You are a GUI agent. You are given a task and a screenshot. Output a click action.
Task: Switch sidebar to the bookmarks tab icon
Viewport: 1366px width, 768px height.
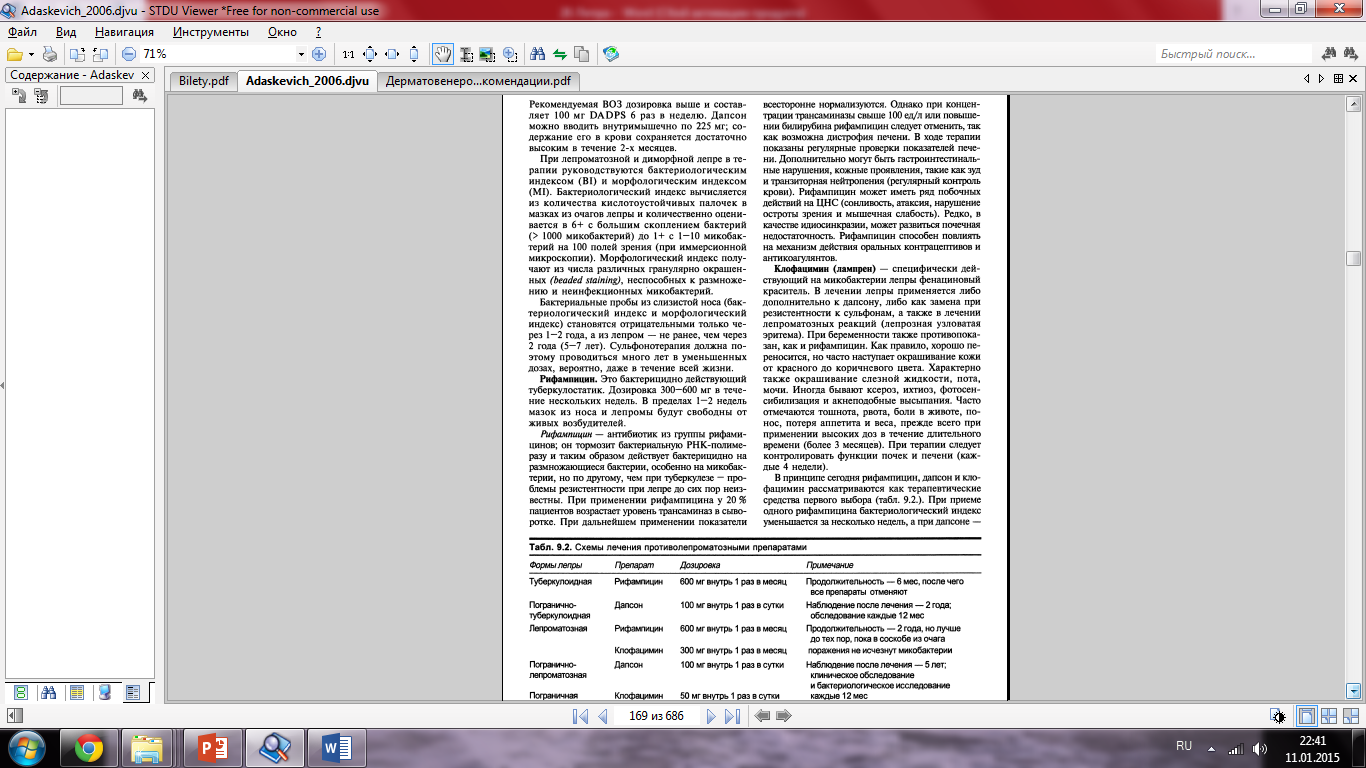pyautogui.click(x=104, y=692)
